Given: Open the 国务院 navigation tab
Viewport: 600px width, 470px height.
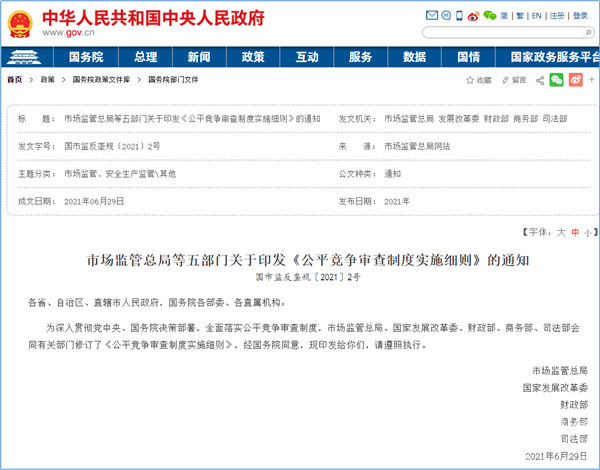Looking at the screenshot, I should pos(86,57).
